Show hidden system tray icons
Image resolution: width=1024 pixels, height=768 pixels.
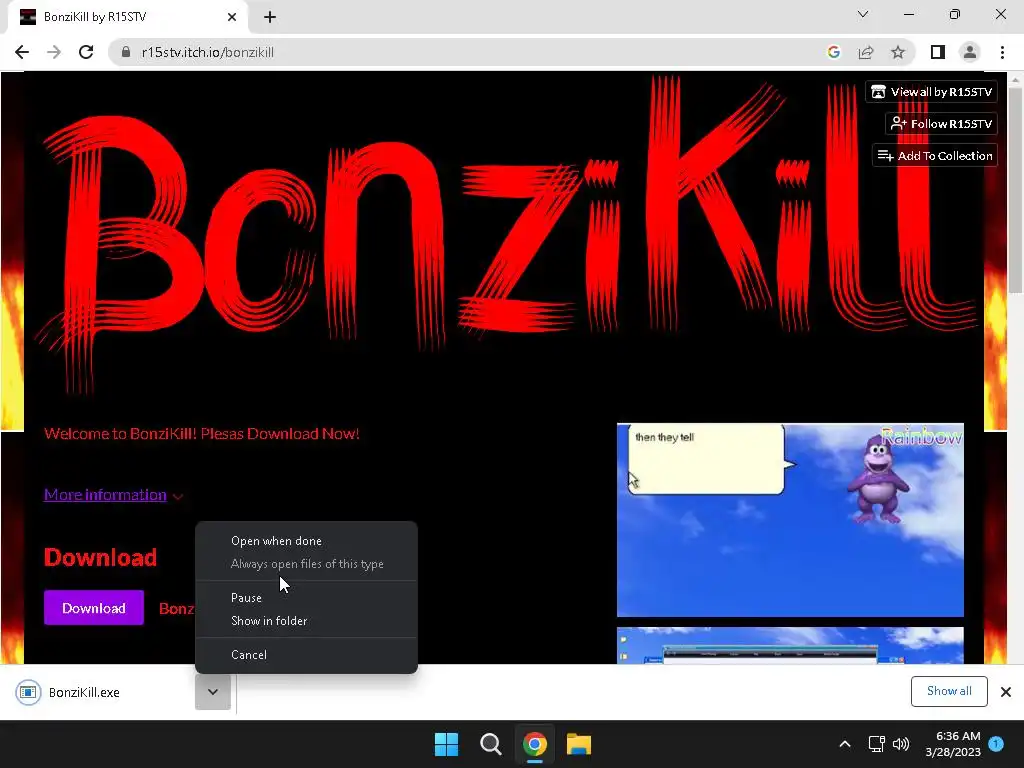click(844, 744)
